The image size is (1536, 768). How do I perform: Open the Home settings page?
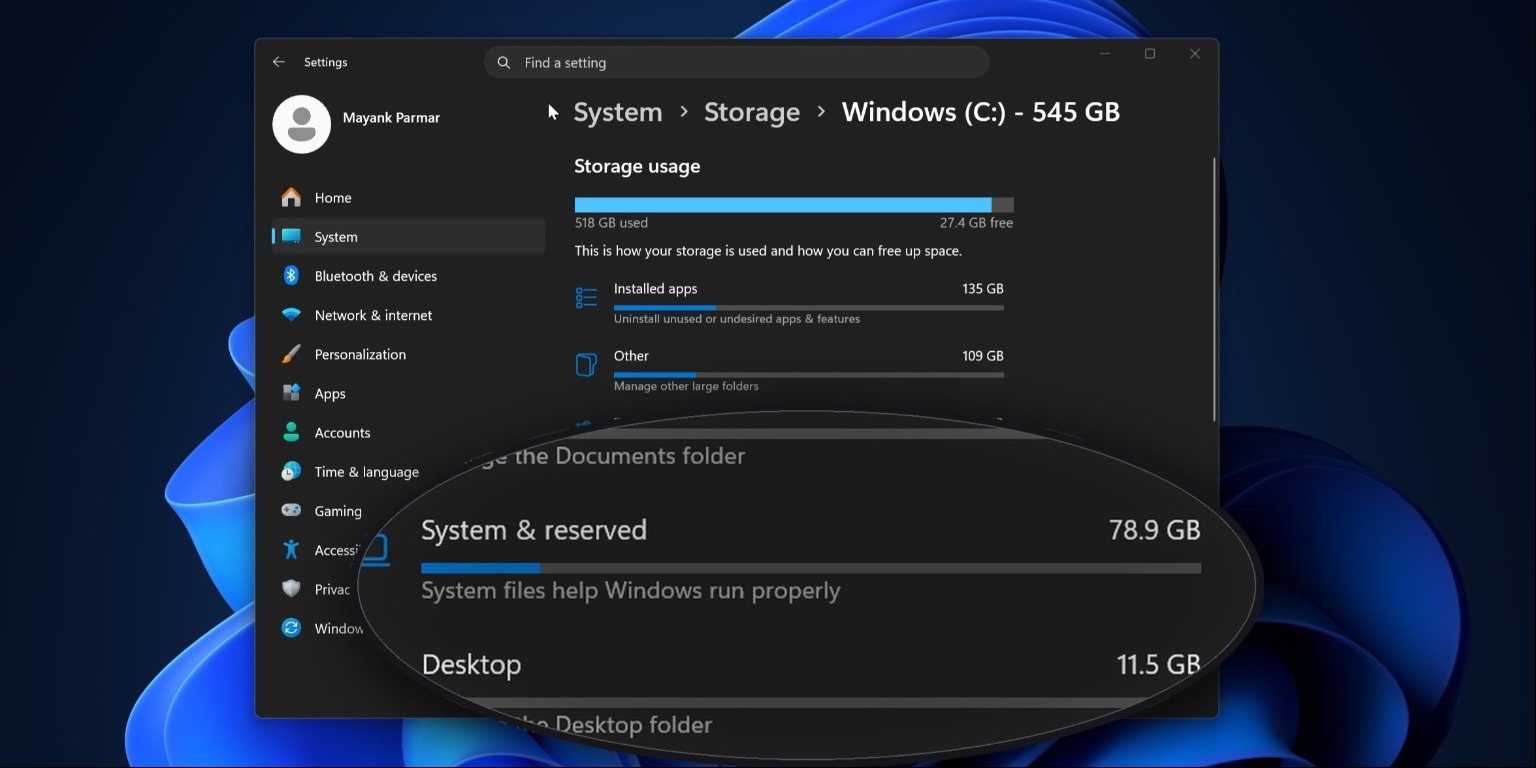[408, 198]
